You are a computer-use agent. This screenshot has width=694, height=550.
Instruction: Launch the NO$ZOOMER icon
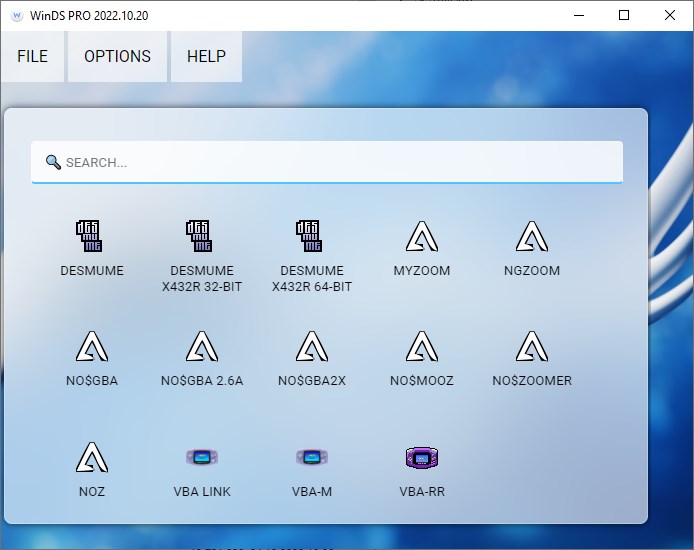click(x=532, y=346)
